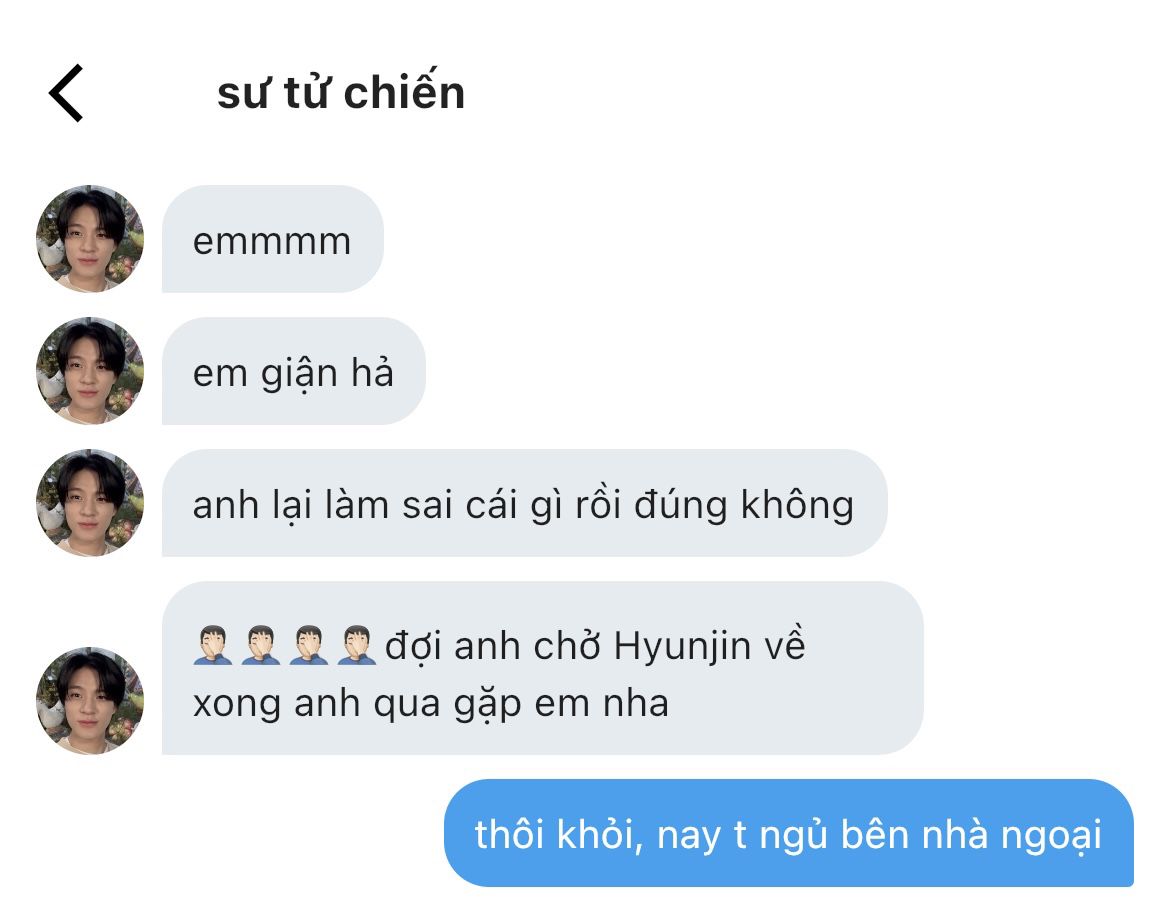
Task: Click the first facepalm emoji
Action: click(213, 646)
